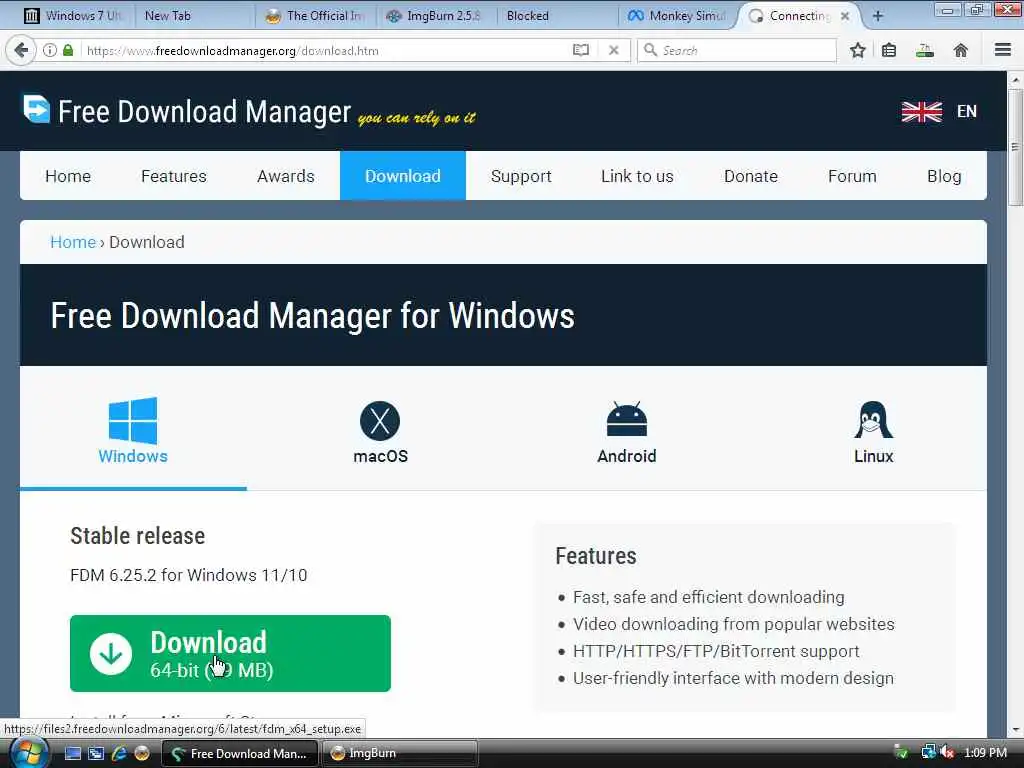
Task: Open Donate navigation item
Action: pyautogui.click(x=751, y=176)
